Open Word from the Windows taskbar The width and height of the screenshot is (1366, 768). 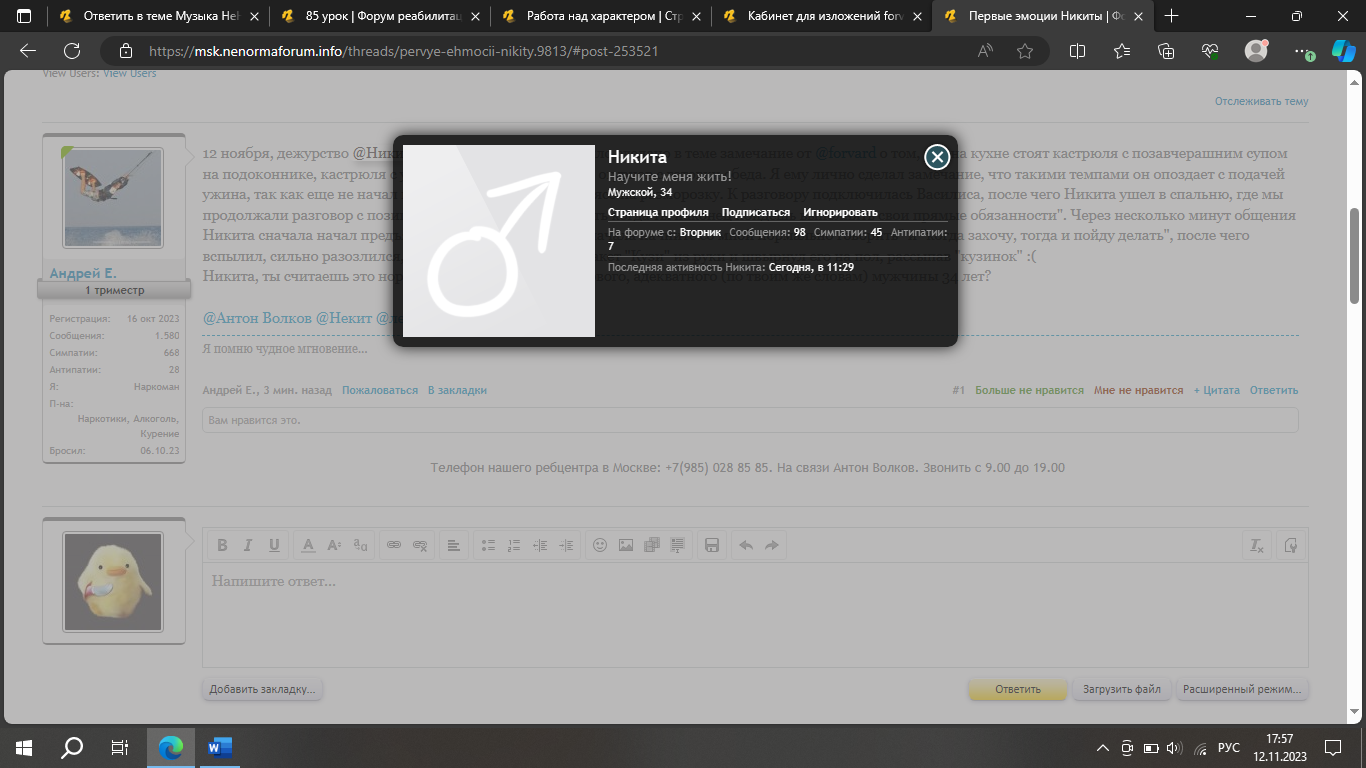[219, 747]
